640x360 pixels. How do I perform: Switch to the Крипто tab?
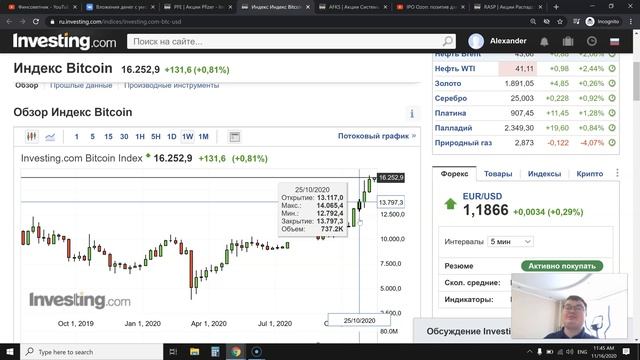[590, 173]
